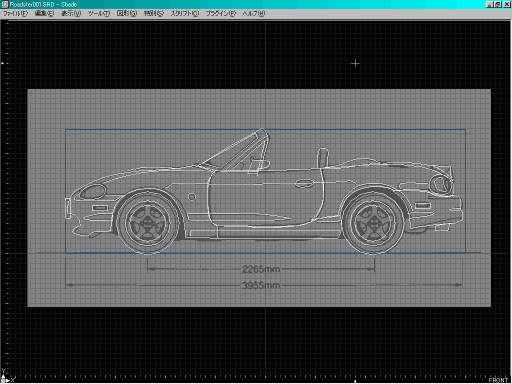Open the スクリプト (Script) menu

[x=185, y=13]
